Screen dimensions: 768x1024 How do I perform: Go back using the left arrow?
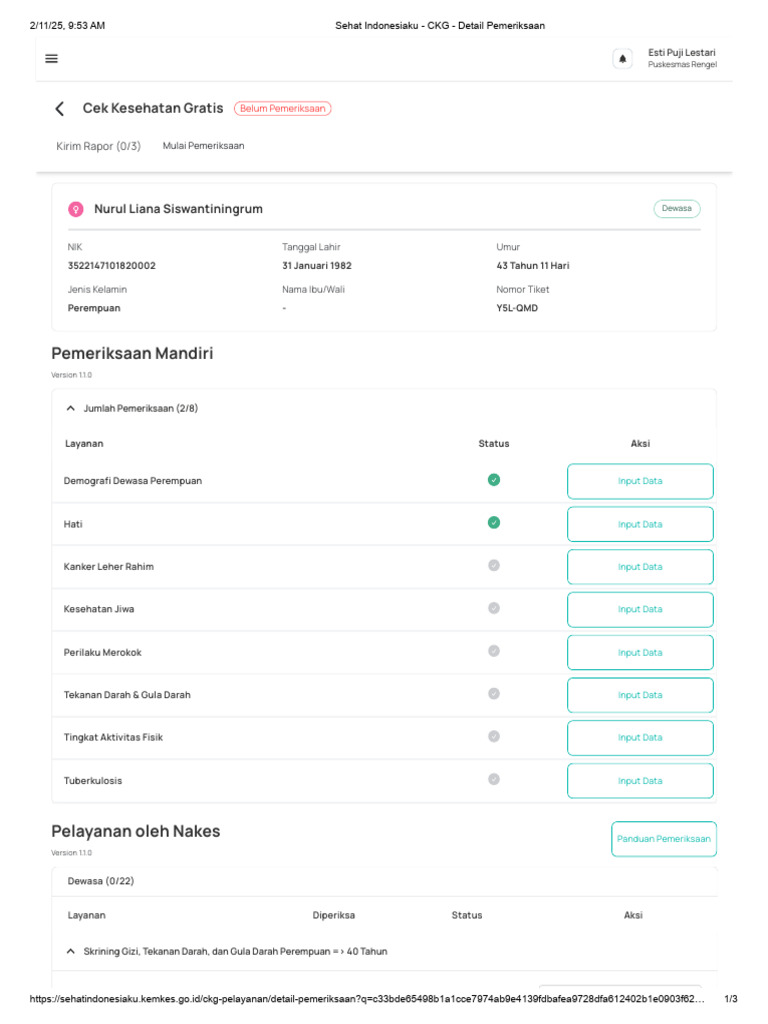coord(60,108)
